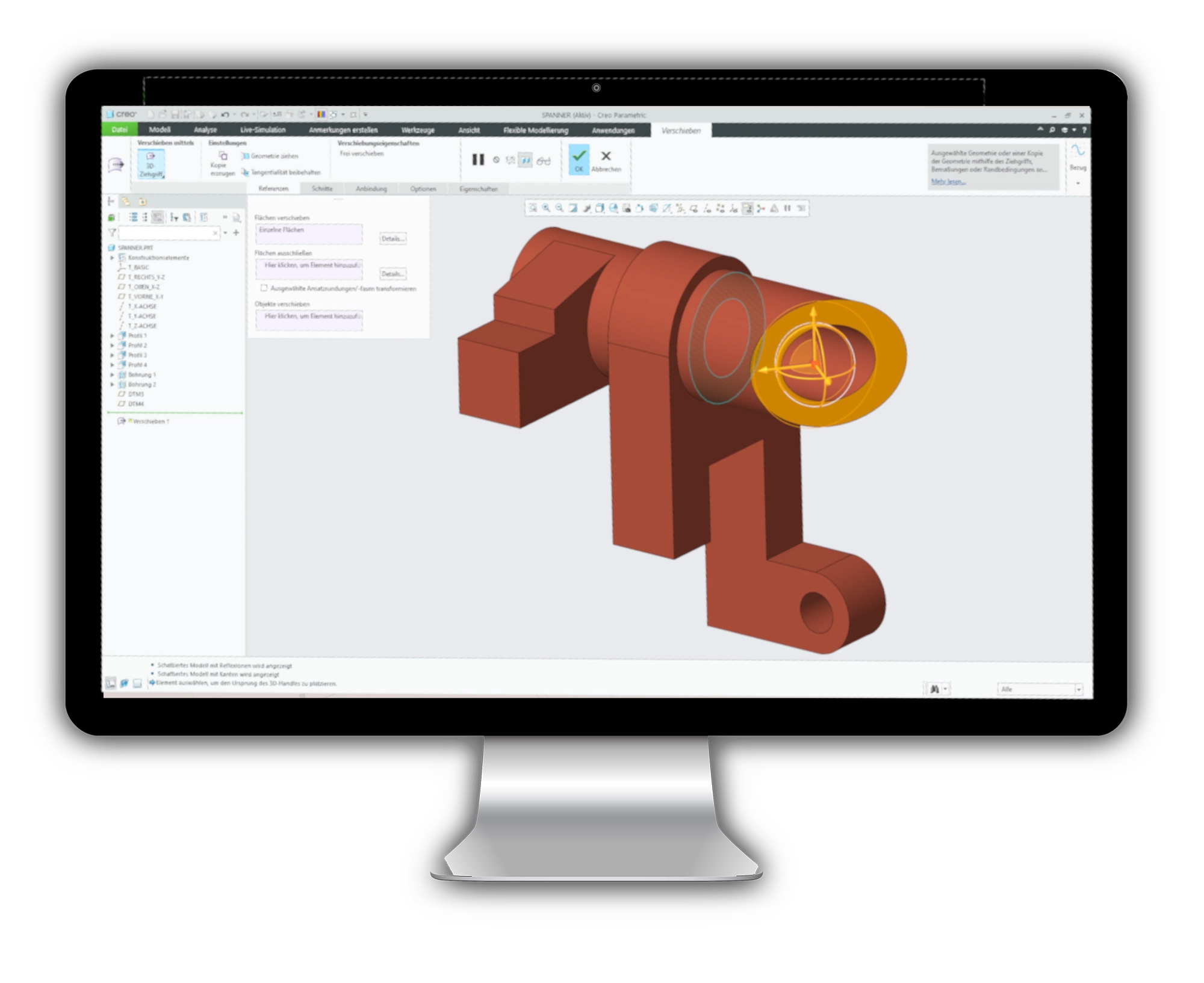Open the Anbindung panel tab
Image resolution: width=1204 pixels, height=983 pixels.
click(371, 188)
